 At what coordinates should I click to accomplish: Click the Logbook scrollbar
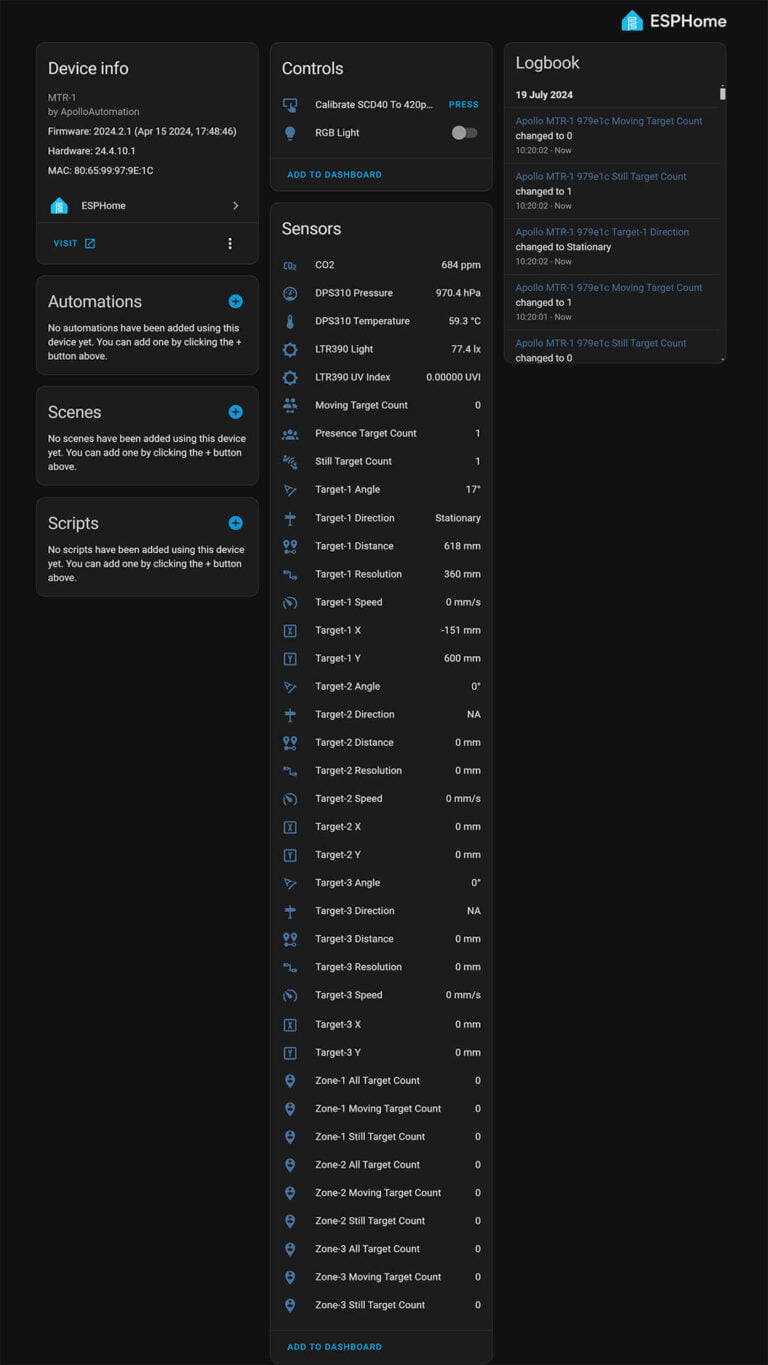(x=722, y=94)
